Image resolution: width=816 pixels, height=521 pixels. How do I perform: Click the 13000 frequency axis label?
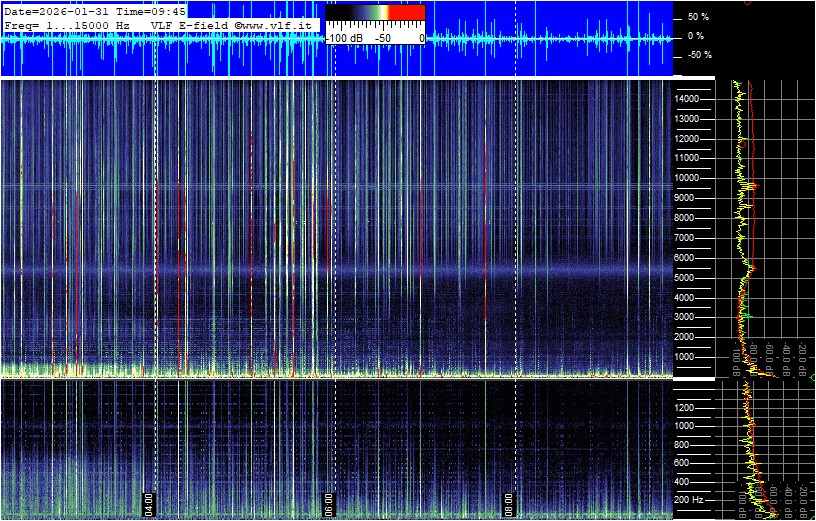(687, 119)
